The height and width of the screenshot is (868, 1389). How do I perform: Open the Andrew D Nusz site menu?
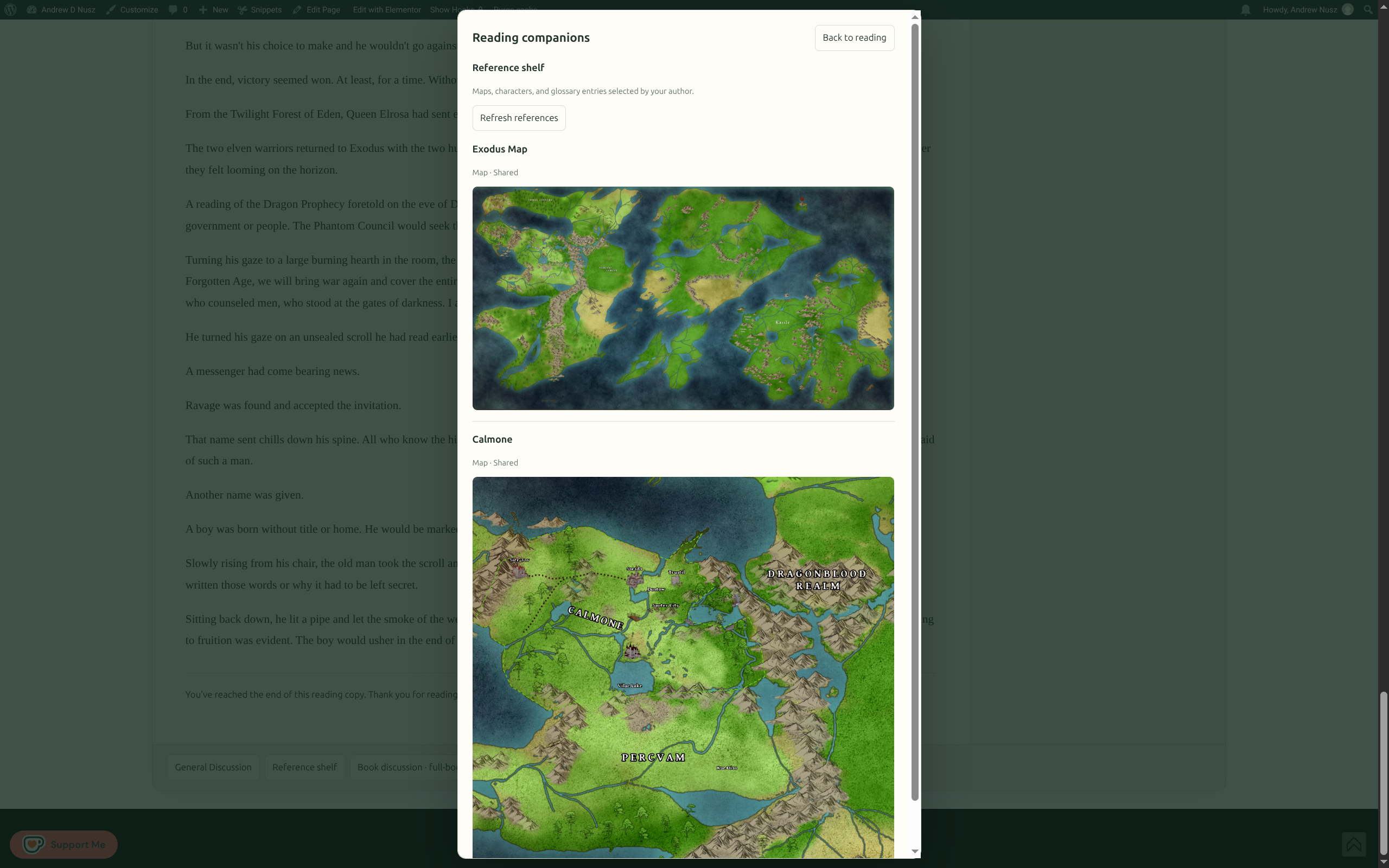(61, 10)
